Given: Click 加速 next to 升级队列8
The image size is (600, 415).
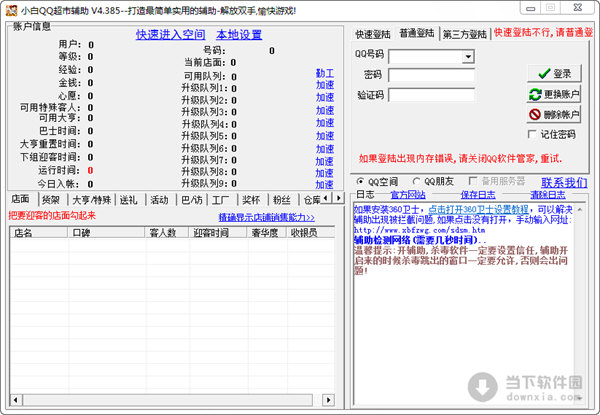Looking at the screenshot, I should (x=324, y=173).
